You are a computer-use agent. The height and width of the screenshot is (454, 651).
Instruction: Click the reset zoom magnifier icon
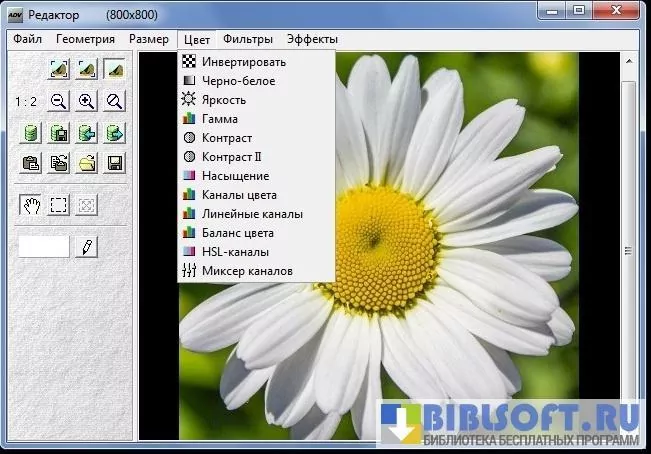115,101
